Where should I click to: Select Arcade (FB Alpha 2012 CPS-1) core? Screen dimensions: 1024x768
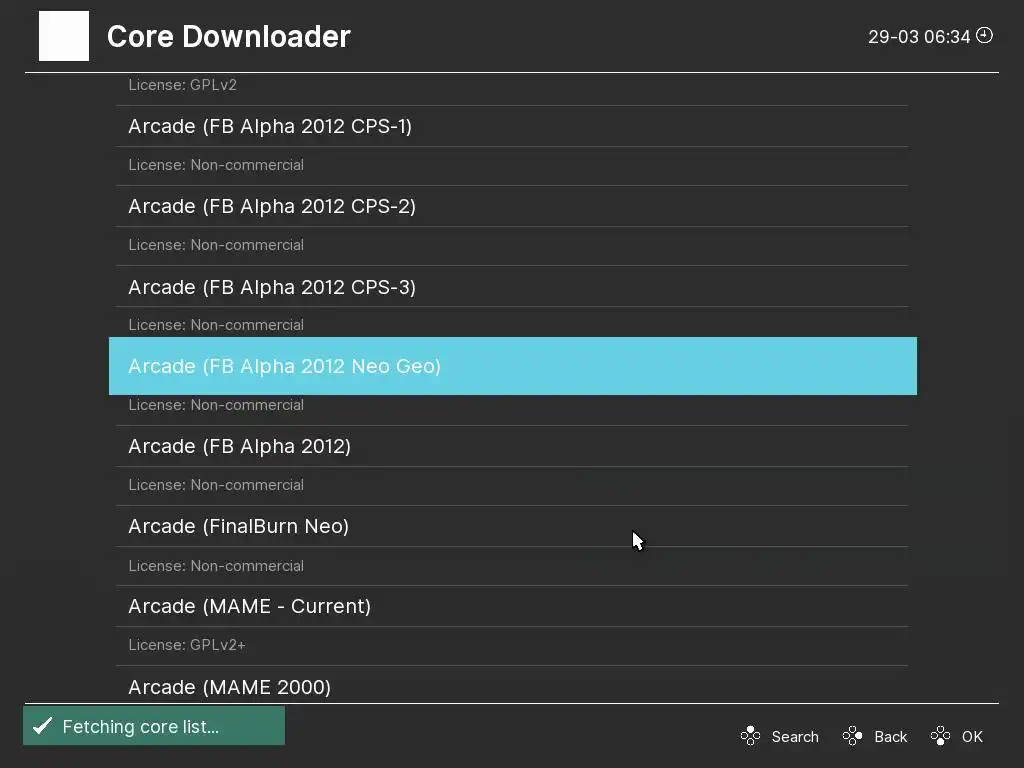coord(270,126)
